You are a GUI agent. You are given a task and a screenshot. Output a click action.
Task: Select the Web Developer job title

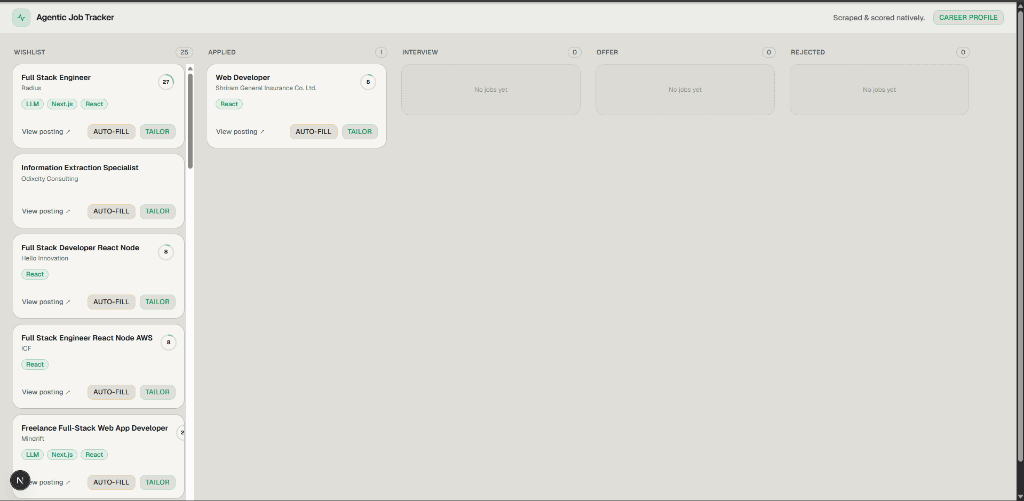243,78
